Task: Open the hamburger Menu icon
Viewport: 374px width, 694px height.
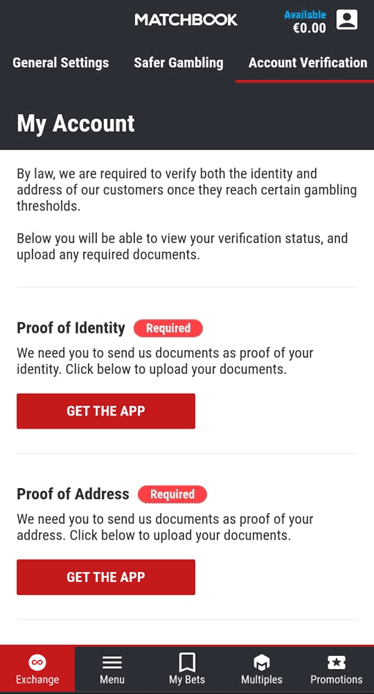Action: [x=112, y=663]
